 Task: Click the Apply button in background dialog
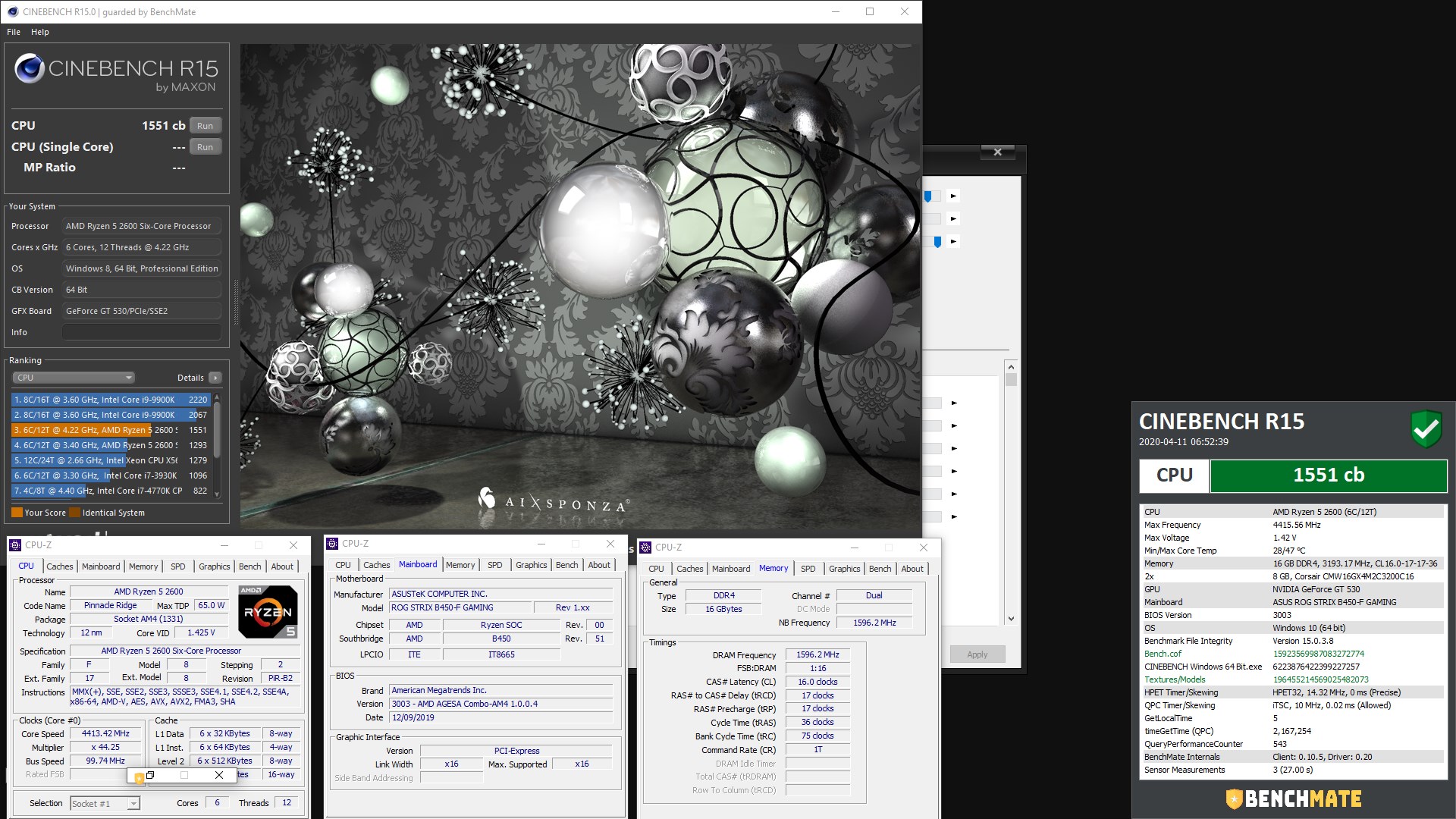(x=977, y=654)
